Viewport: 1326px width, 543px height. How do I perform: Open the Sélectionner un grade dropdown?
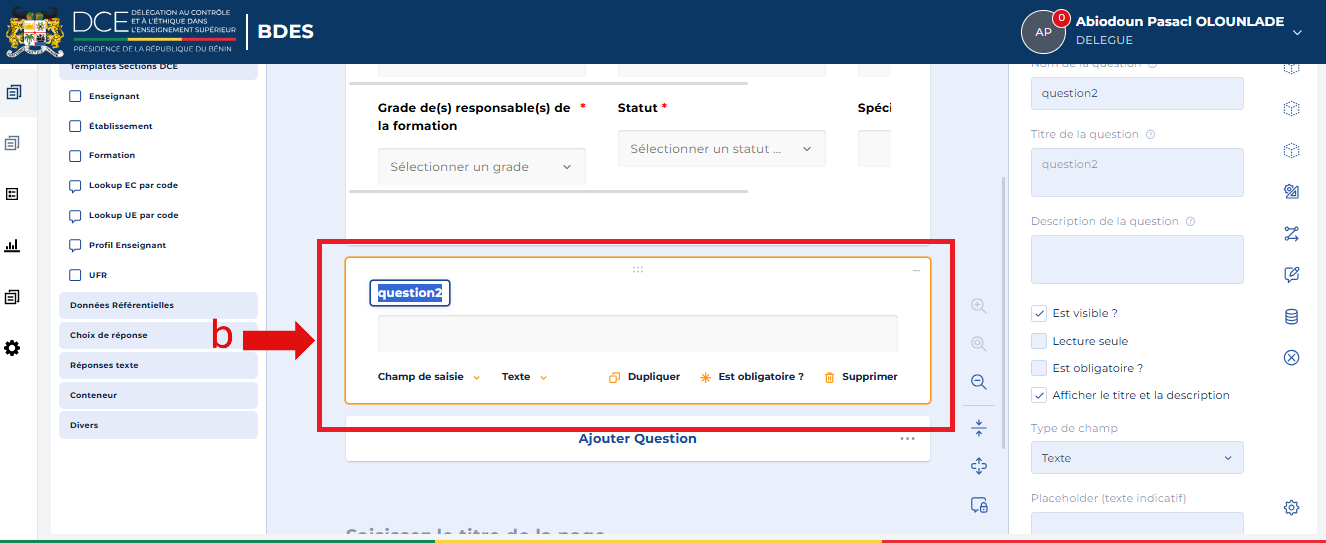481,167
